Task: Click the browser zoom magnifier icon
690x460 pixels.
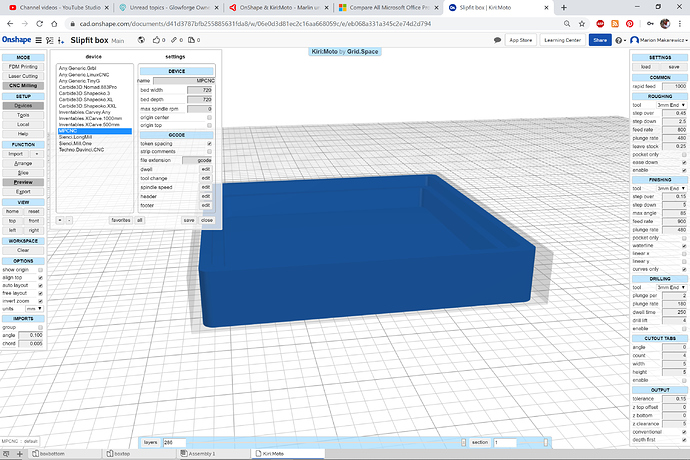Action: [x=567, y=24]
